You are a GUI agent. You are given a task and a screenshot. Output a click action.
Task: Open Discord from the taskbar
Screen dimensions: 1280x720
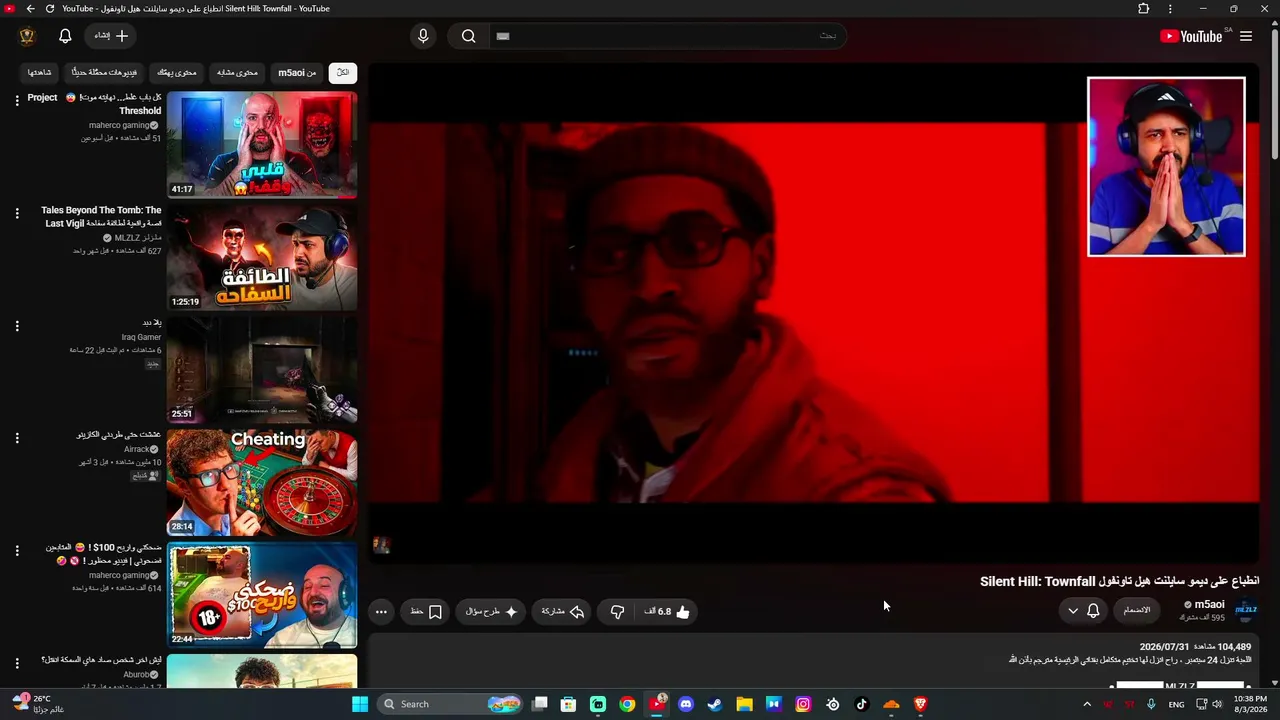point(686,704)
